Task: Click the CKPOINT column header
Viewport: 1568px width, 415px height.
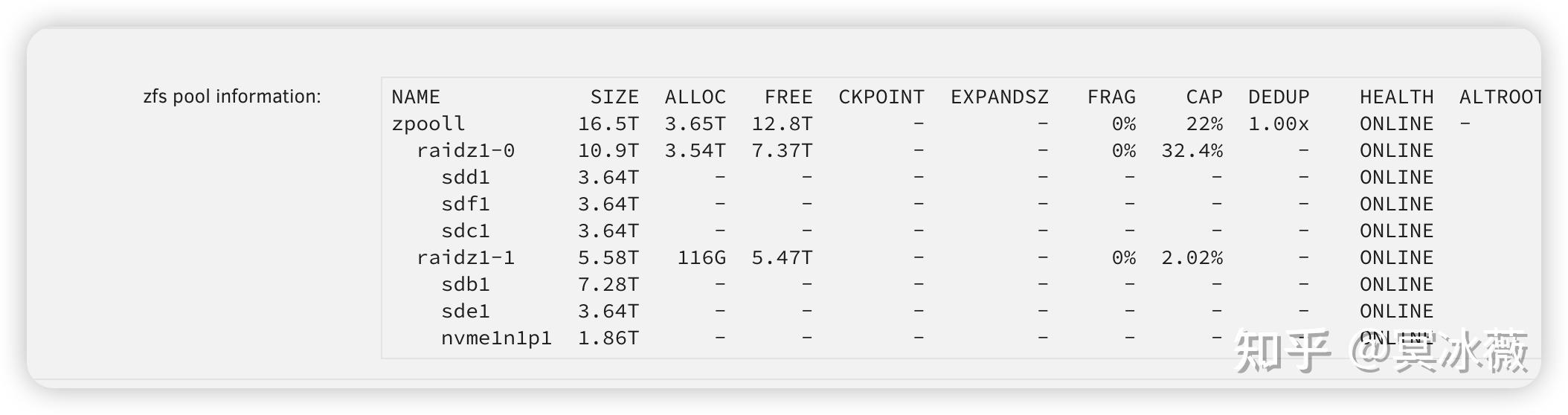Action: (x=881, y=97)
